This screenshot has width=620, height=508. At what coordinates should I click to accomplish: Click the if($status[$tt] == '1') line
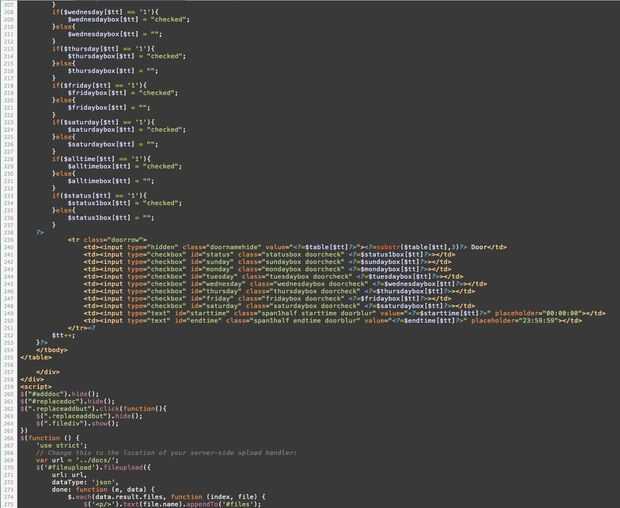click(x=99, y=196)
